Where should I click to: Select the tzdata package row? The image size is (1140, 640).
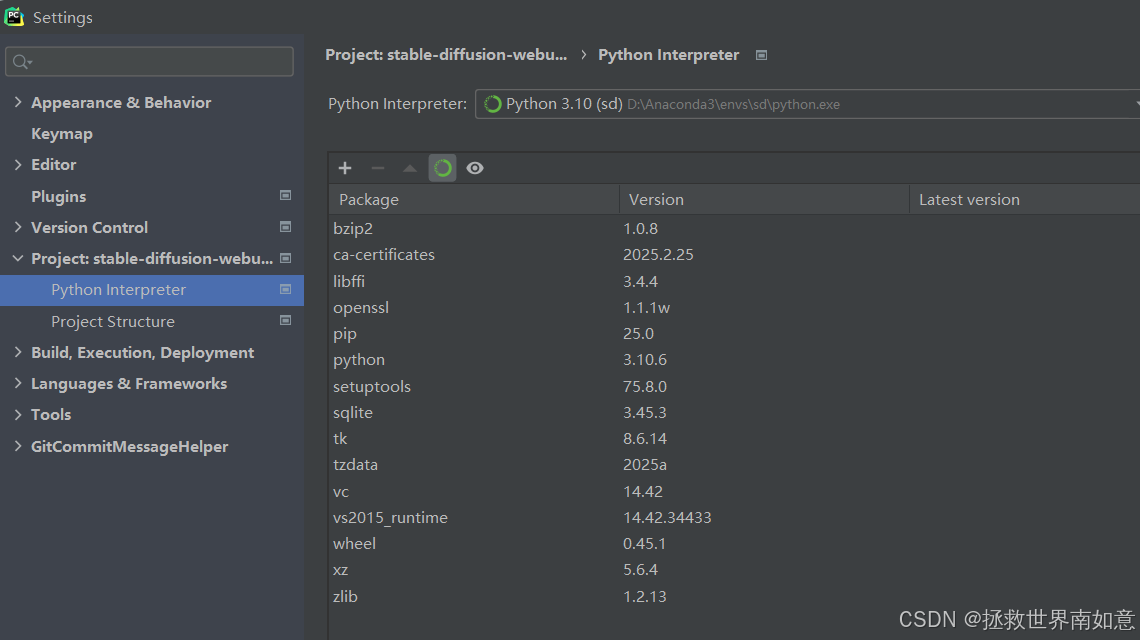pyautogui.click(x=734, y=465)
